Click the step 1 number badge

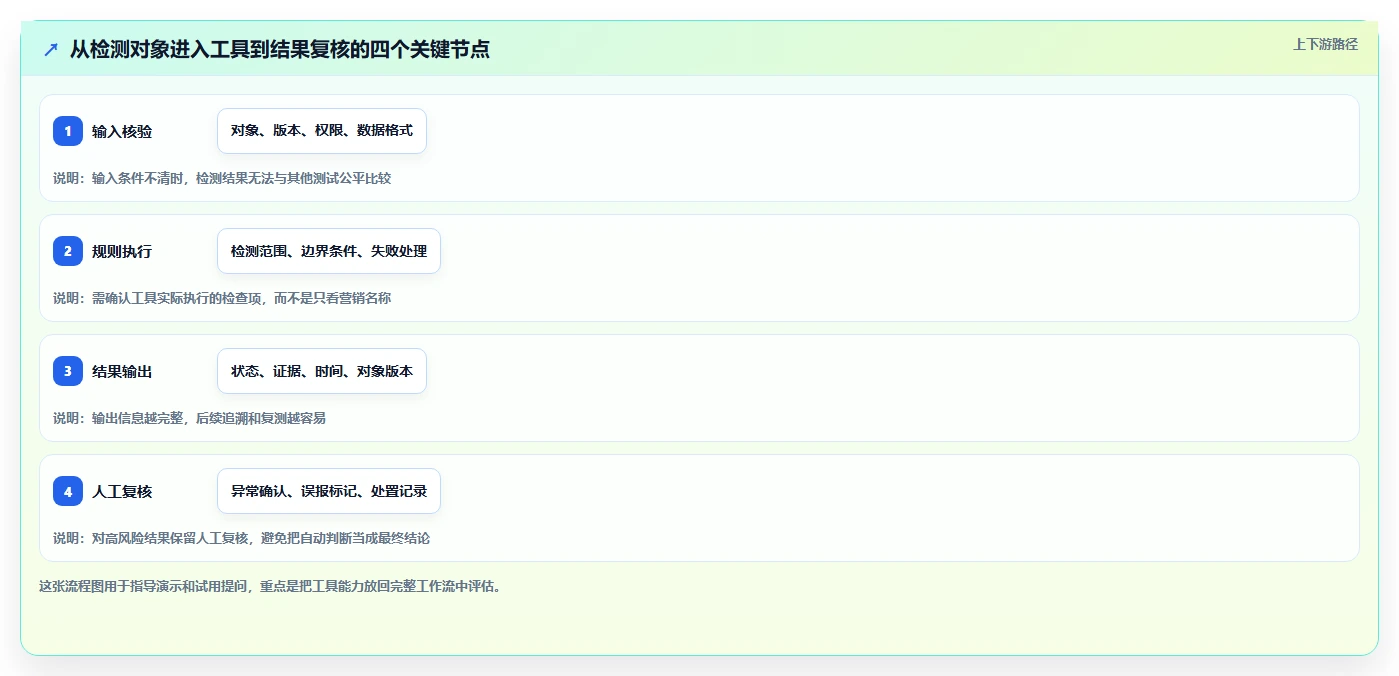(x=68, y=131)
